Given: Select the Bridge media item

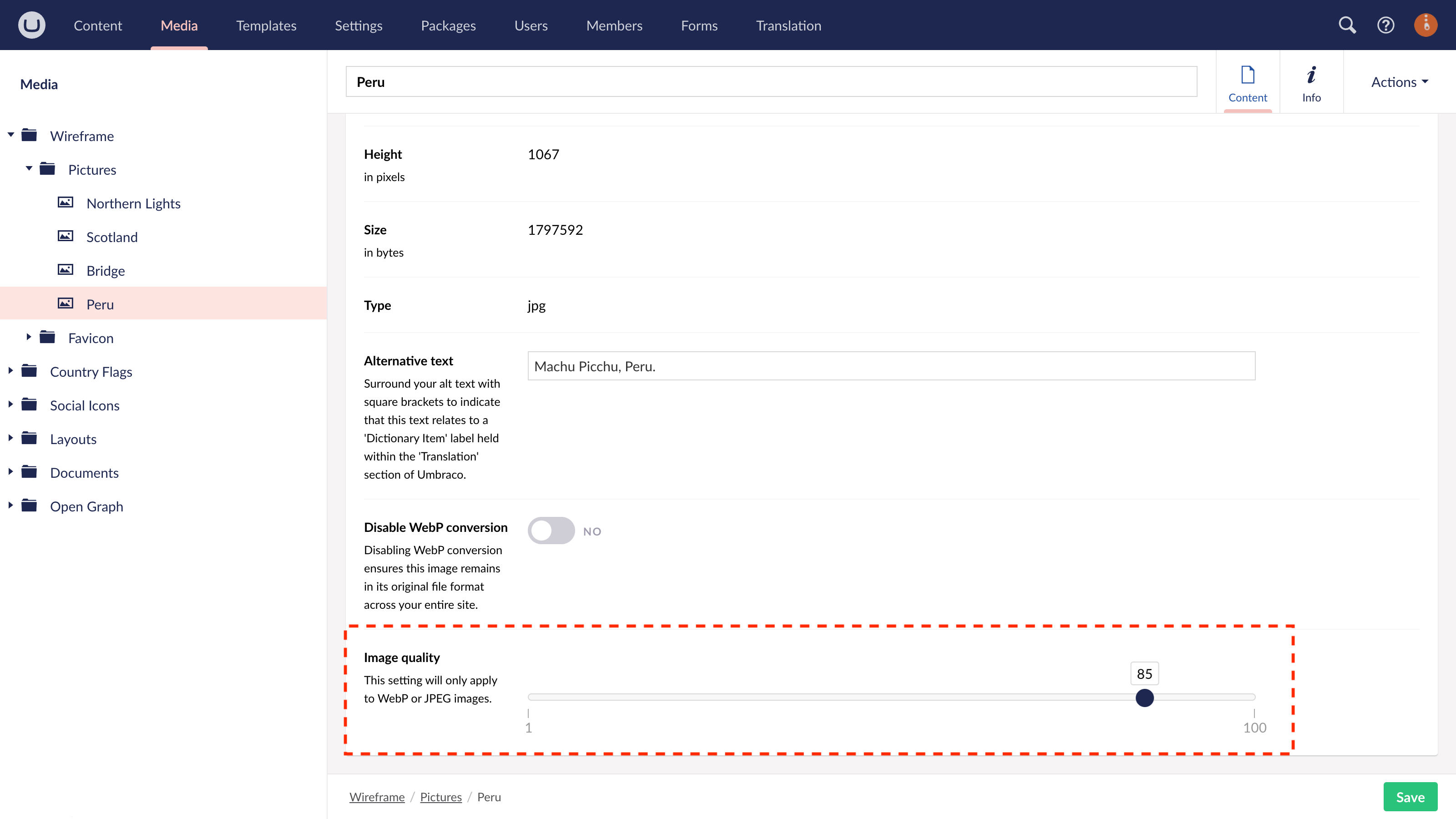Looking at the screenshot, I should (106, 270).
